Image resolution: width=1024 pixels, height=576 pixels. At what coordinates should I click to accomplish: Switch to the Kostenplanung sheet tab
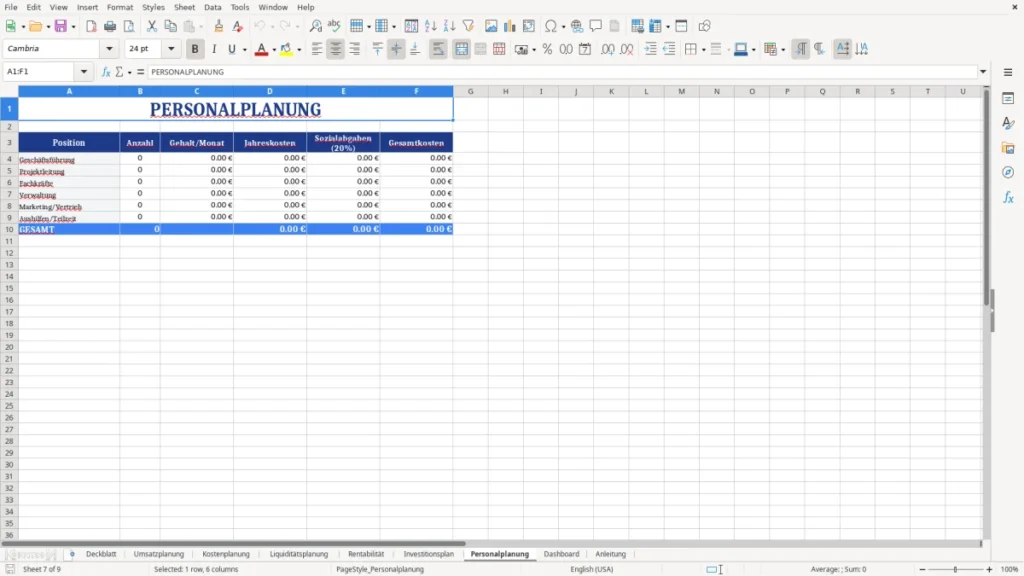point(226,554)
